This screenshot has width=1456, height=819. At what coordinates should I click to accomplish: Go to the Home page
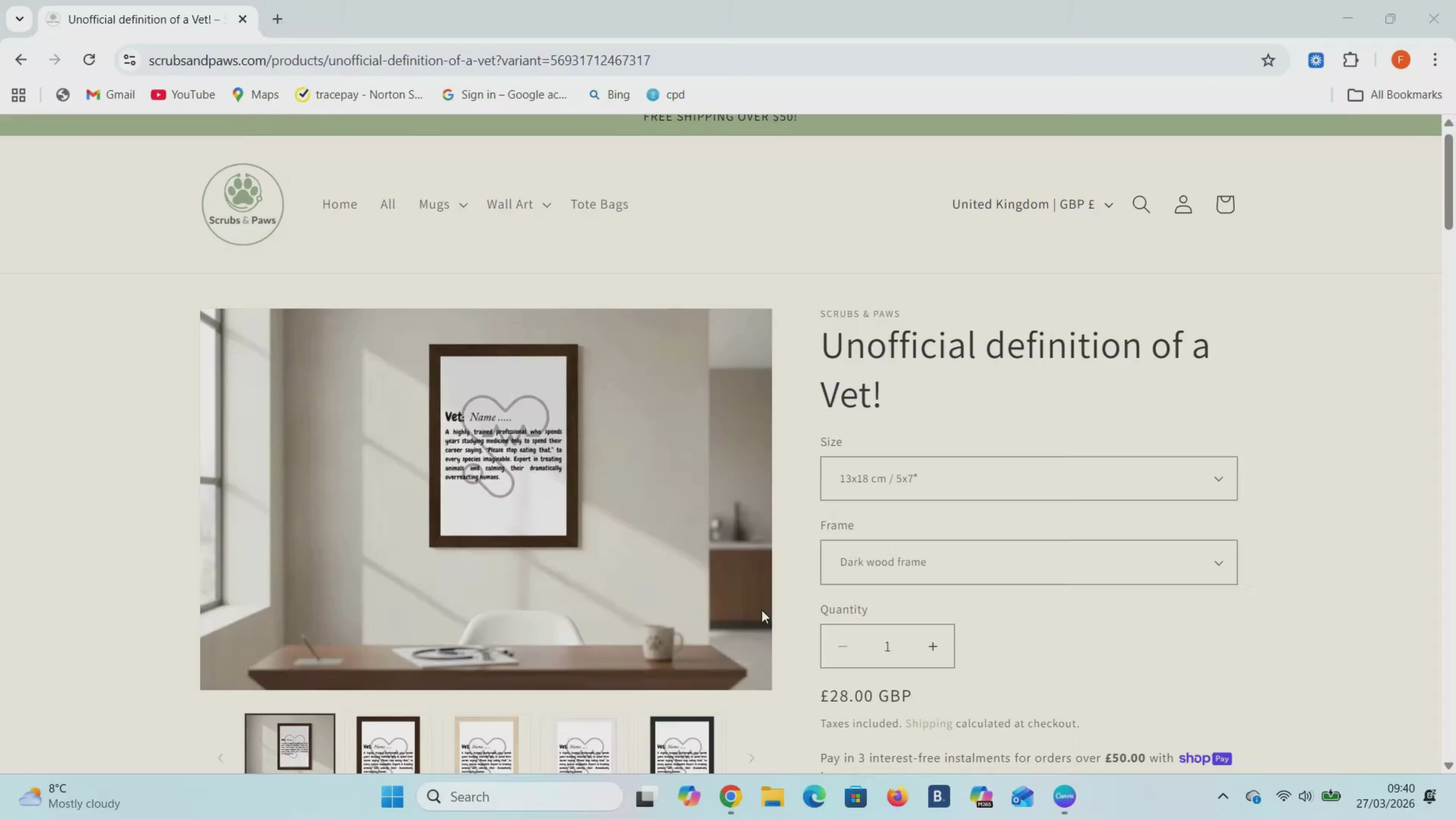point(340,205)
